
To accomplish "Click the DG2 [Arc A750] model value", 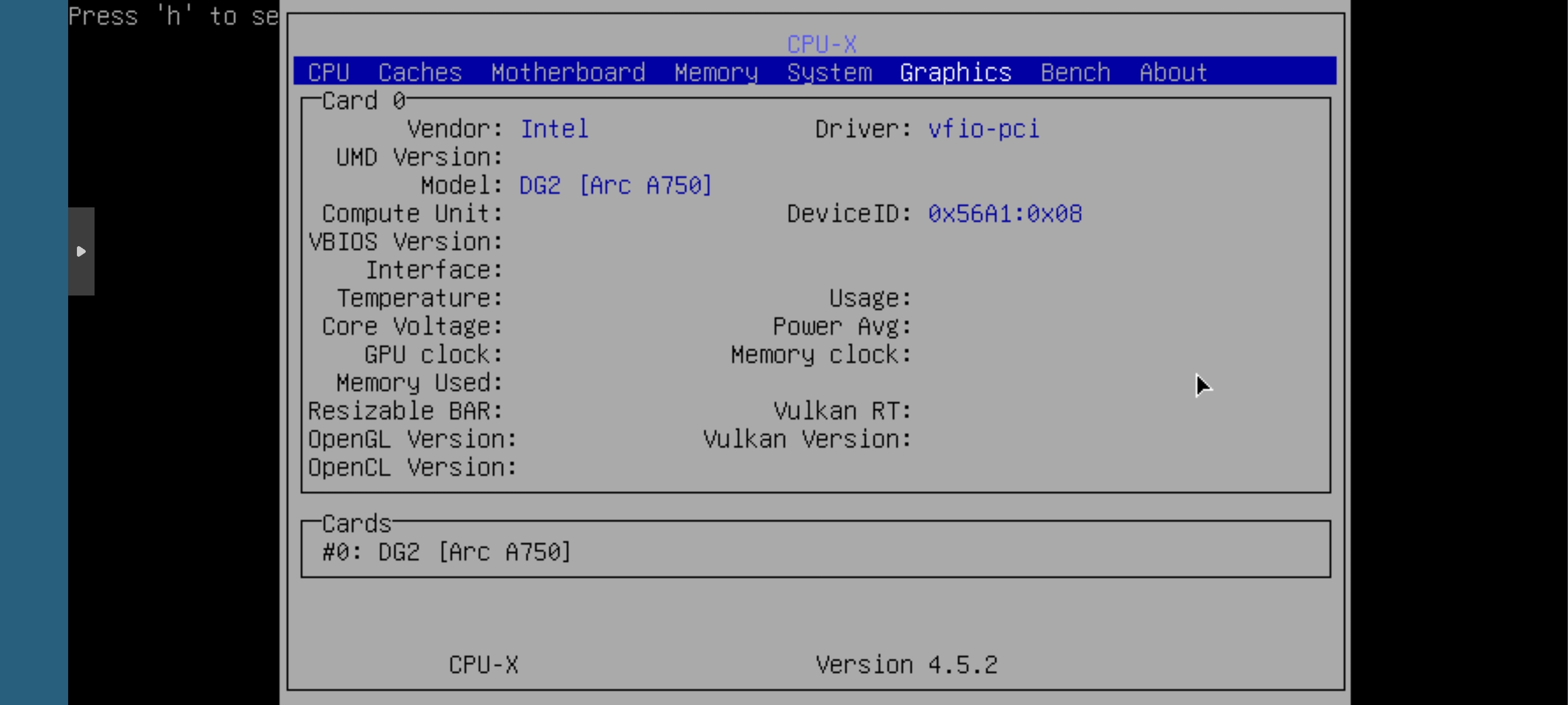I will click(615, 185).
